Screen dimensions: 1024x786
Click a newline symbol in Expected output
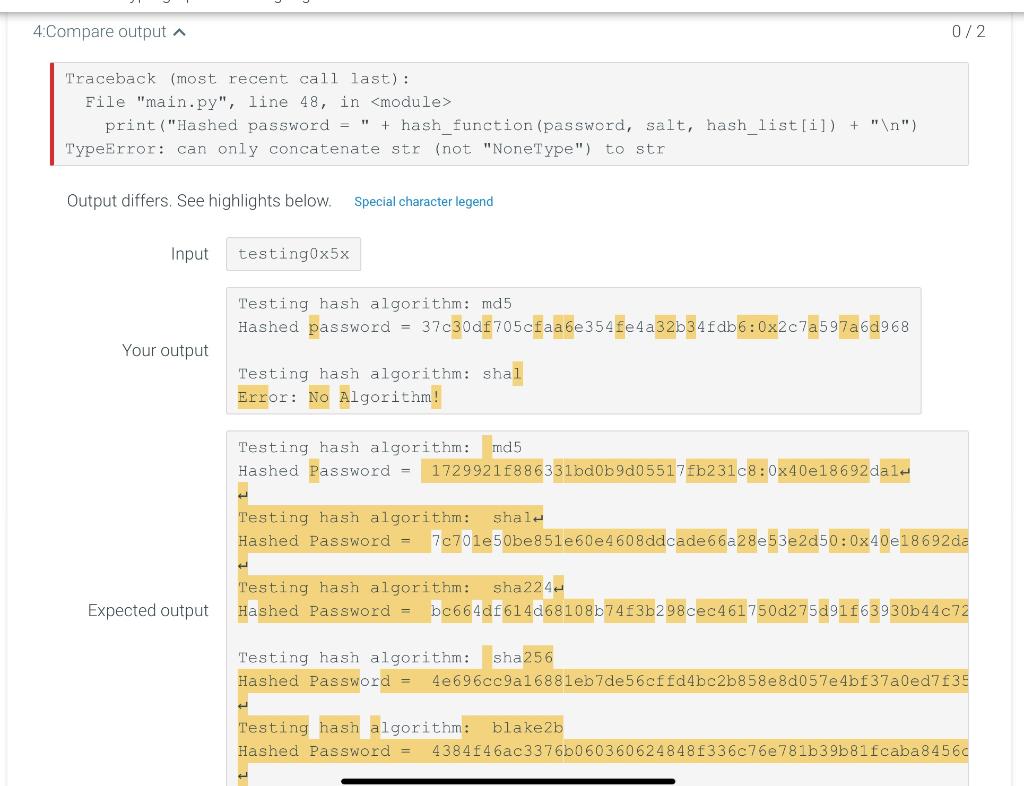(x=241, y=492)
